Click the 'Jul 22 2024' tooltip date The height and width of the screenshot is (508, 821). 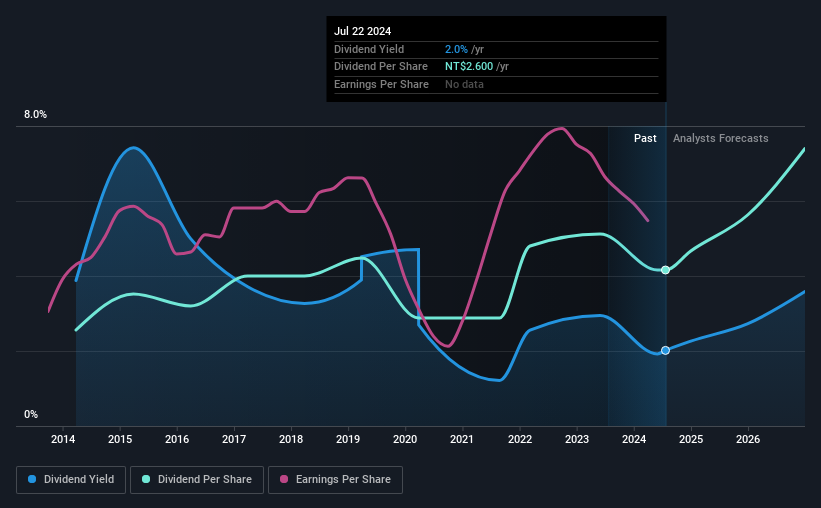pyautogui.click(x=362, y=31)
